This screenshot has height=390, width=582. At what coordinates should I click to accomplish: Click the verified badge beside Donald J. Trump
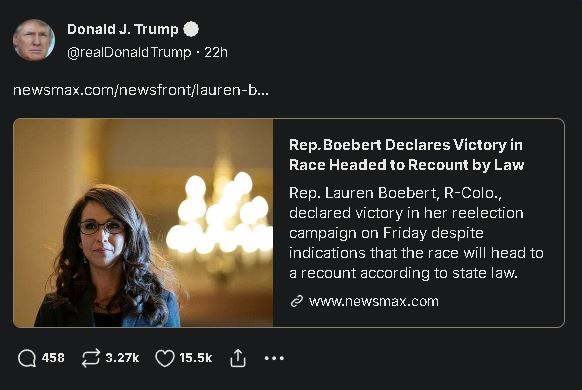[191, 29]
